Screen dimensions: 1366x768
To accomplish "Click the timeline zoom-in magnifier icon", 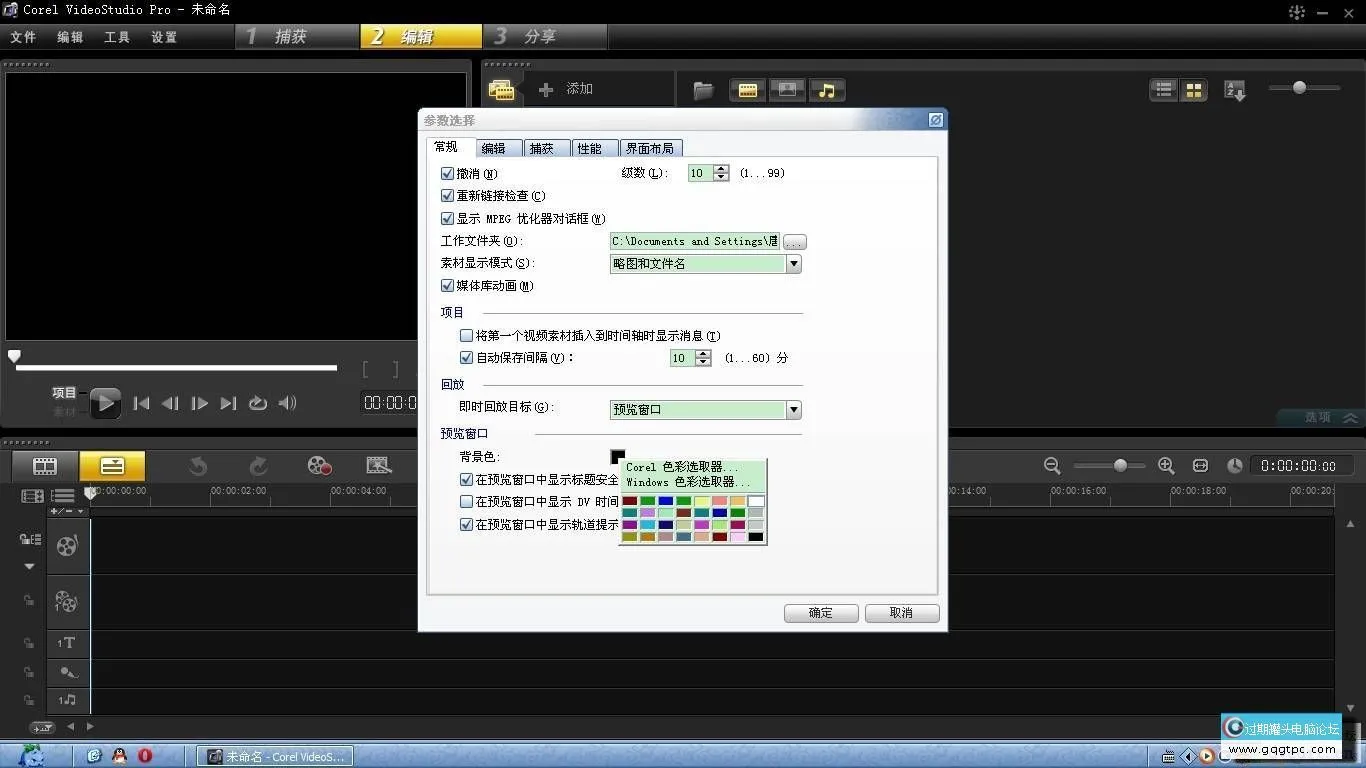I will tap(1165, 465).
